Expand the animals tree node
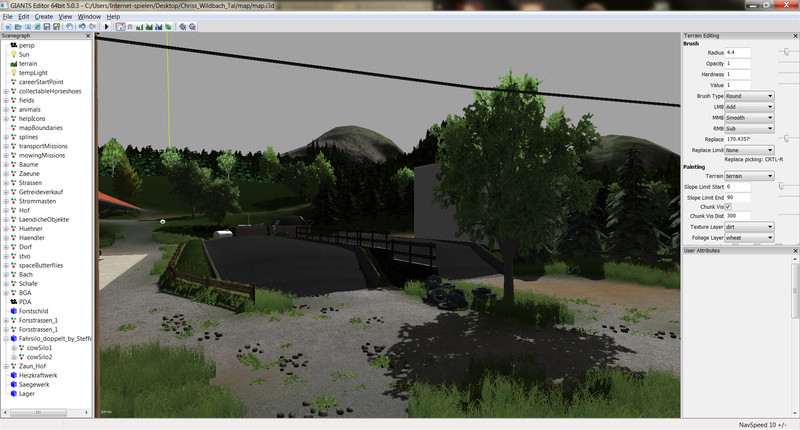800x430 pixels. pyautogui.click(x=6, y=110)
